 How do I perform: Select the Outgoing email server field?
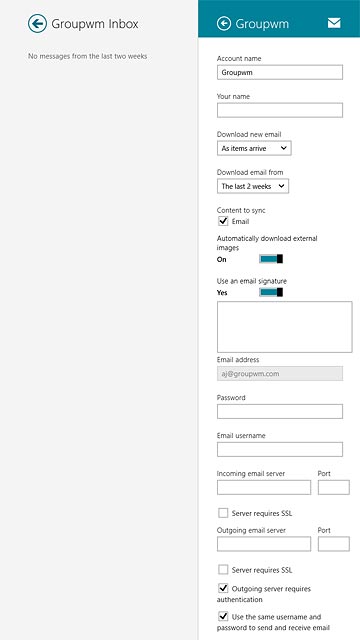pos(264,544)
